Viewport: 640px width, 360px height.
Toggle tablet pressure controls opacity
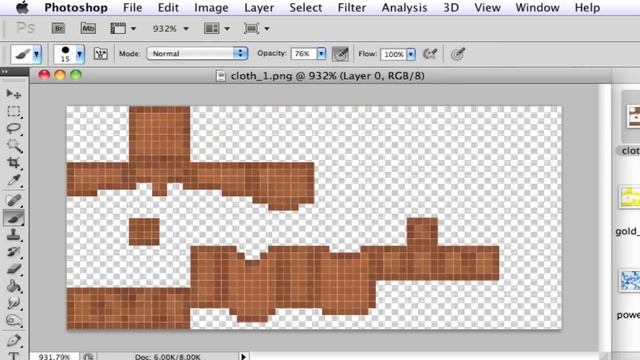point(340,54)
